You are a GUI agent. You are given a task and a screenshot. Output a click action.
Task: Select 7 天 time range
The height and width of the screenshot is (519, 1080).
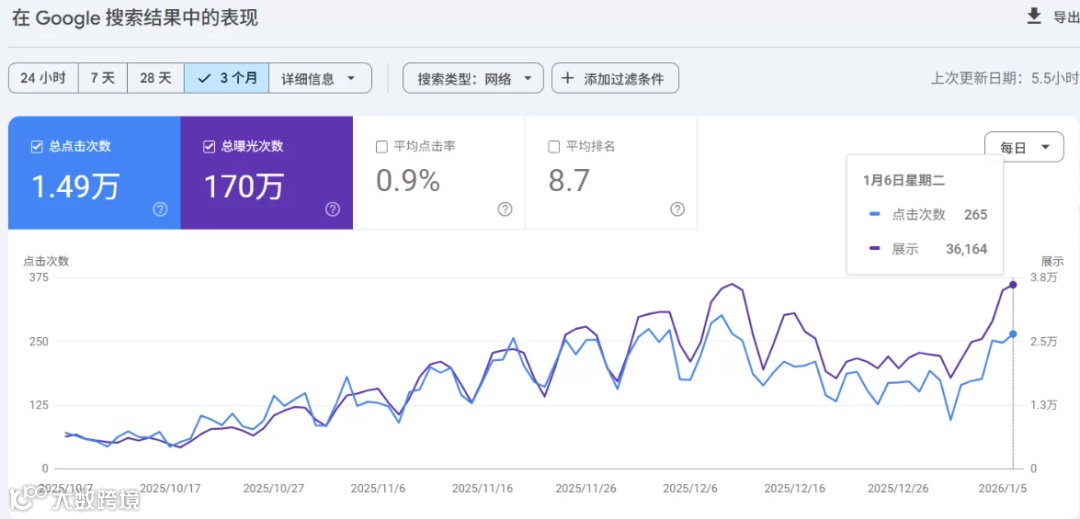pos(103,78)
